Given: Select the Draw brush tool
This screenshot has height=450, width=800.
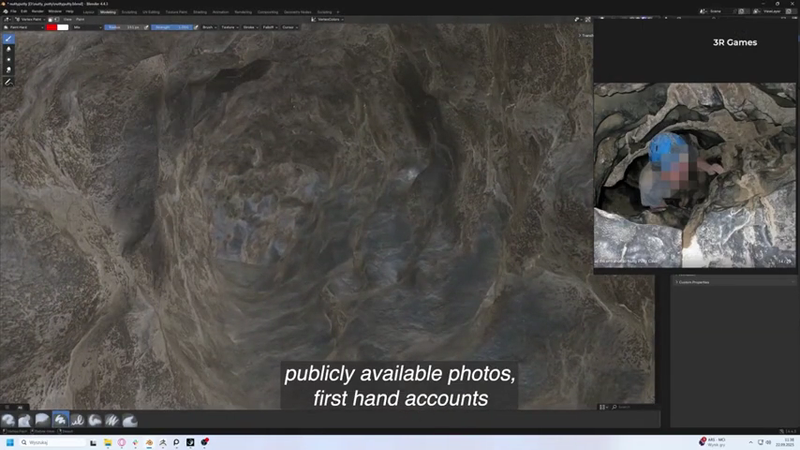Looking at the screenshot, I should 8,38.
